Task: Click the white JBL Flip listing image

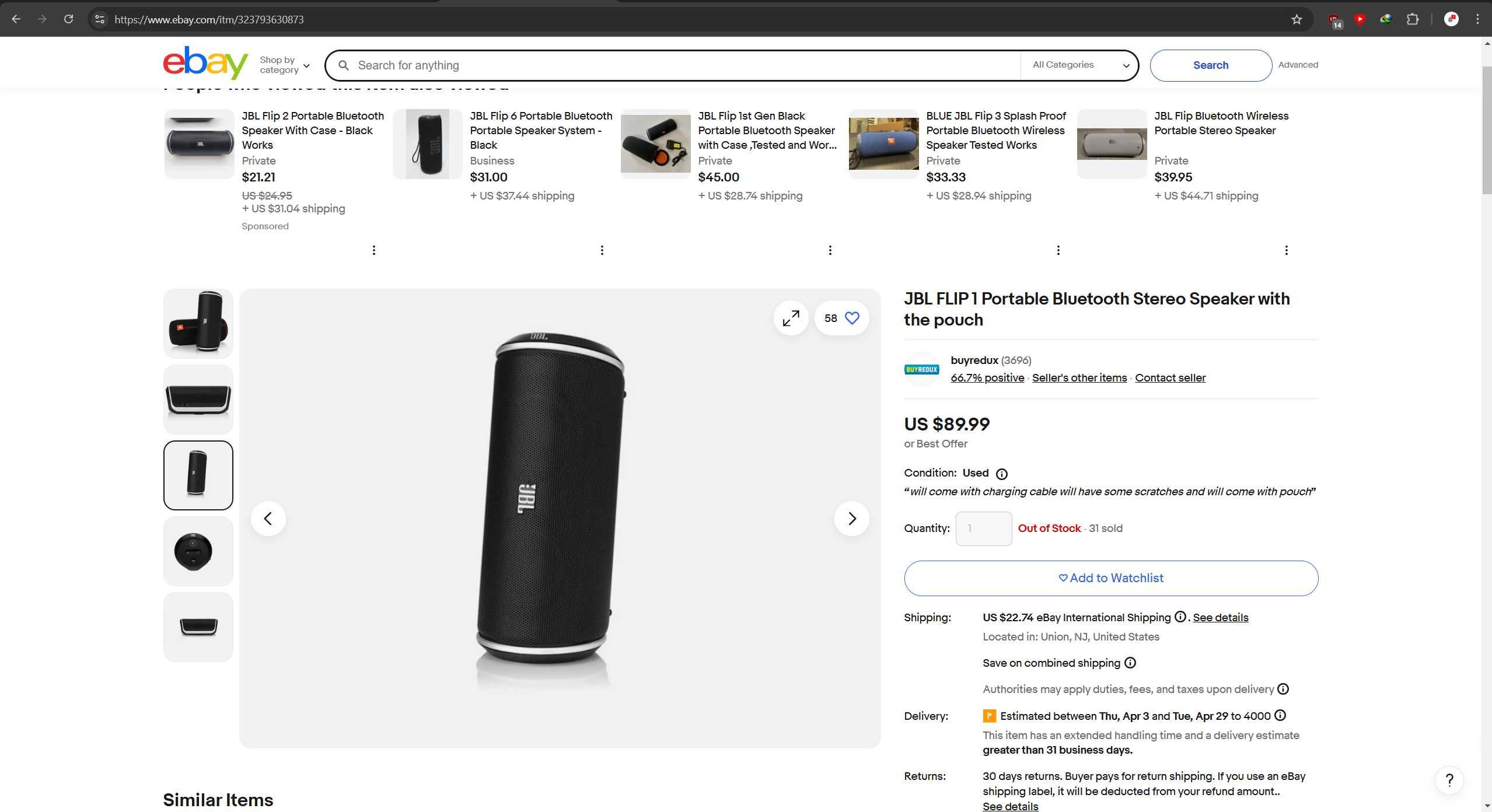Action: coord(1112,144)
